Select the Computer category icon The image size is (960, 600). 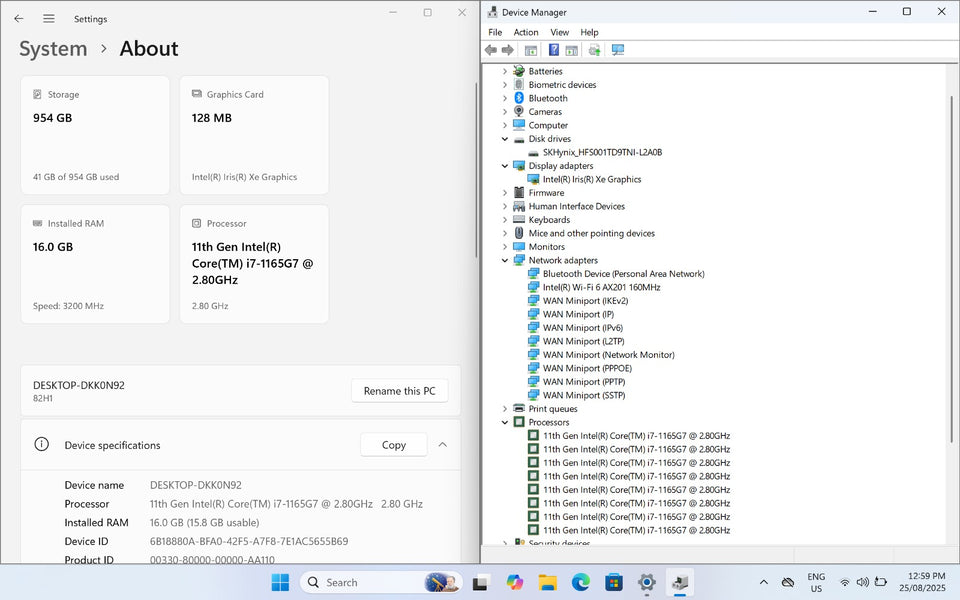pos(519,125)
